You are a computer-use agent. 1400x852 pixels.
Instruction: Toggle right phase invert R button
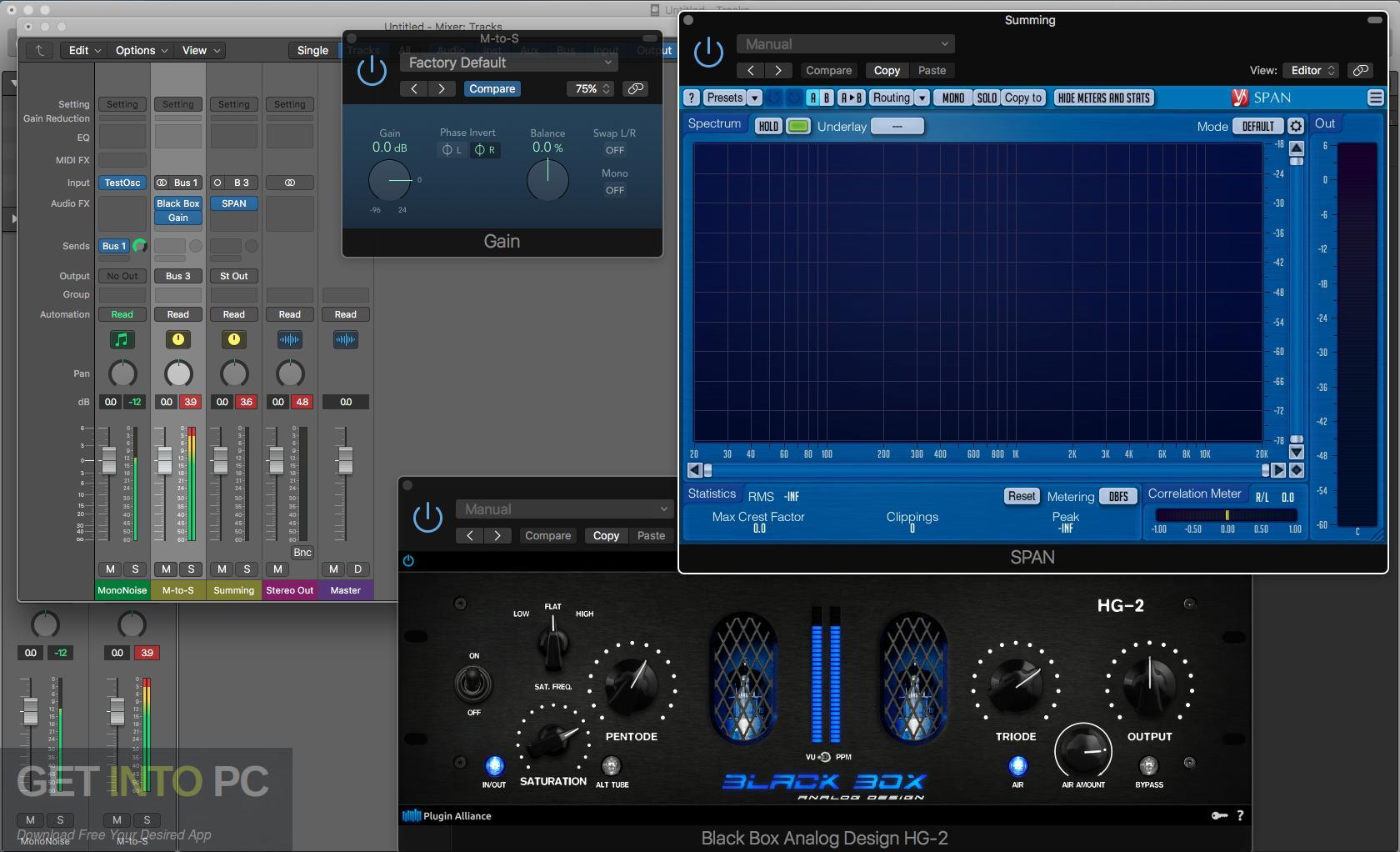485,150
